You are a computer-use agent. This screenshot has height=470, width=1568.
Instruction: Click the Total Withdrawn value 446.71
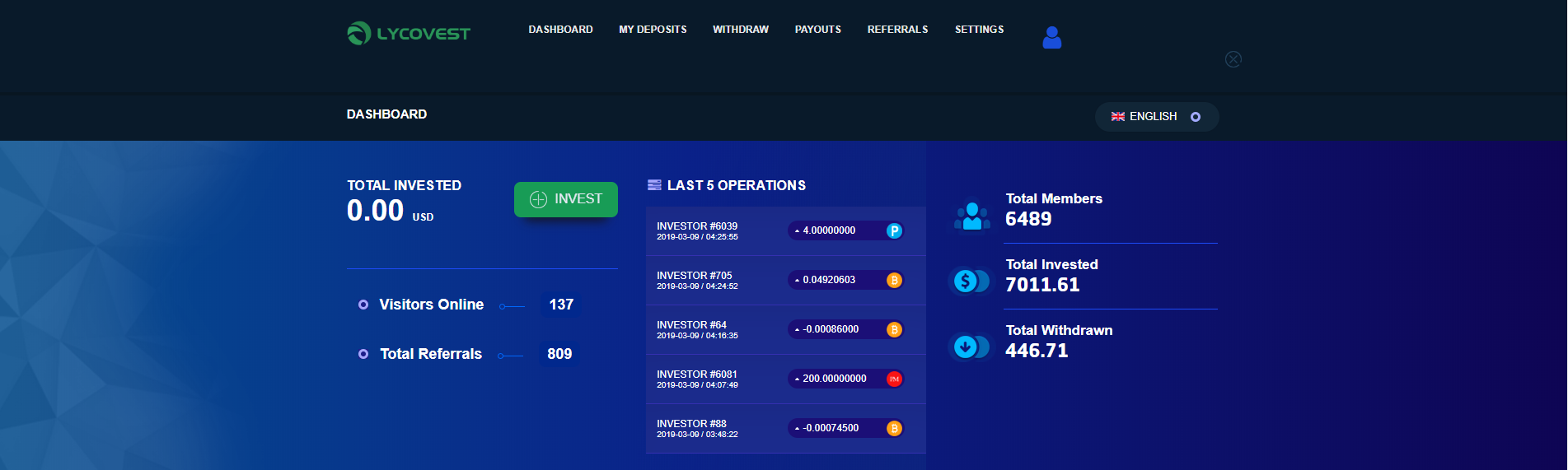click(x=1037, y=351)
